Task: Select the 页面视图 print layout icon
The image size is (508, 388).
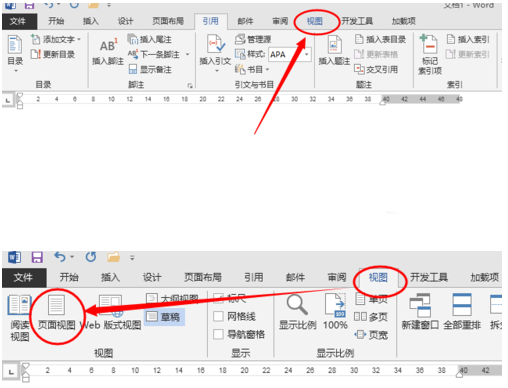Action: pos(56,304)
